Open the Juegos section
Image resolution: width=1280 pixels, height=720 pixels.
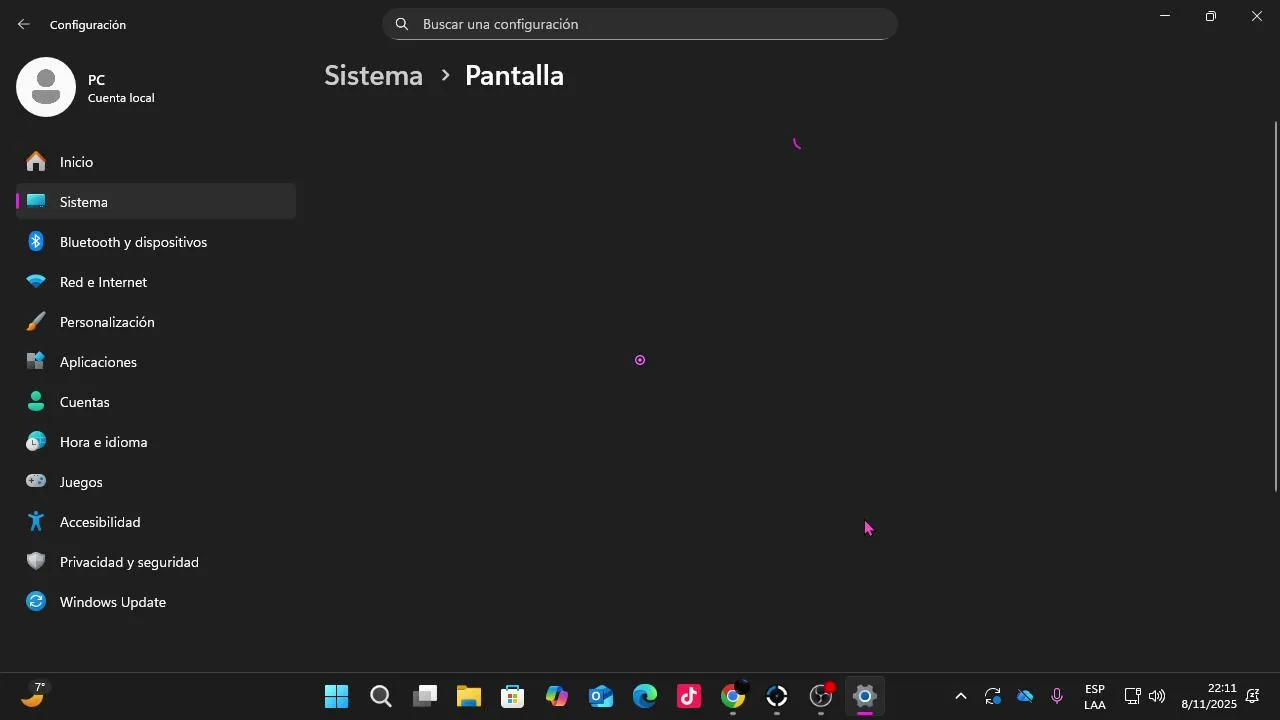click(x=156, y=482)
